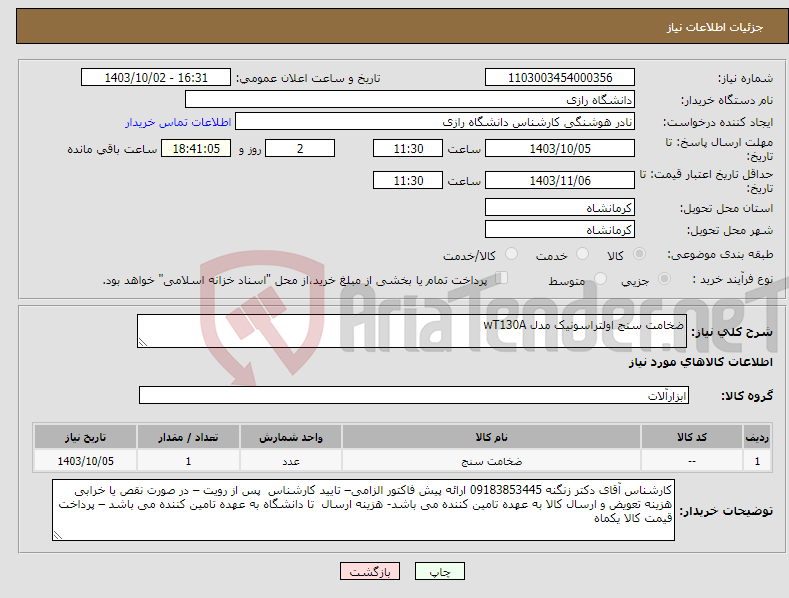Click the remaining time 18:41:05 field
This screenshot has height=598, width=789.
tap(196, 148)
